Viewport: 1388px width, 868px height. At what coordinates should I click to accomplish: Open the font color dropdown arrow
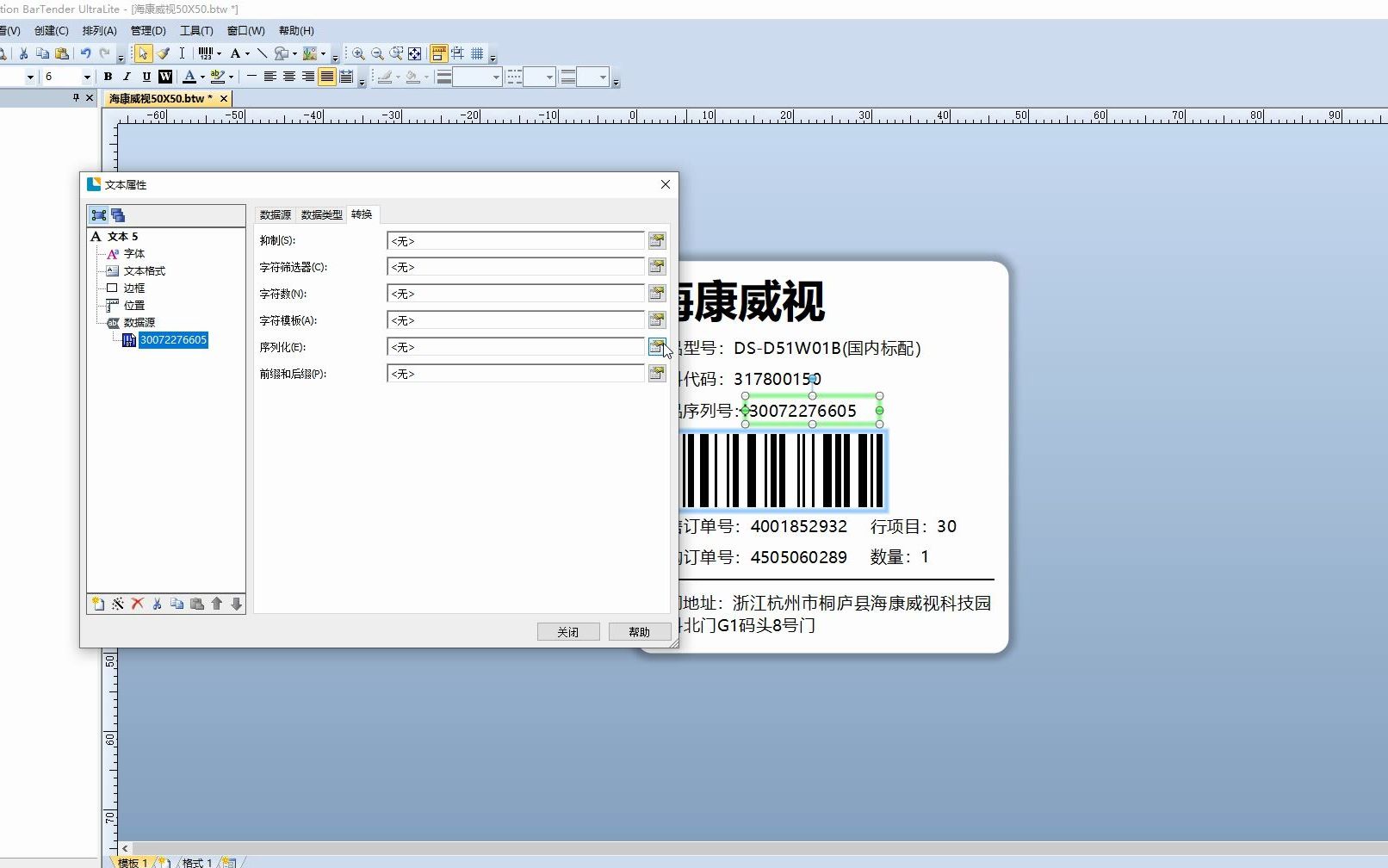coord(203,77)
